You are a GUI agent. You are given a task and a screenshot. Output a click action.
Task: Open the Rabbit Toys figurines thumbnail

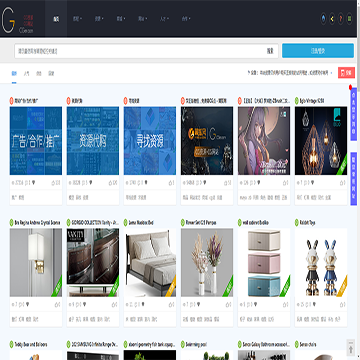coord(321,262)
